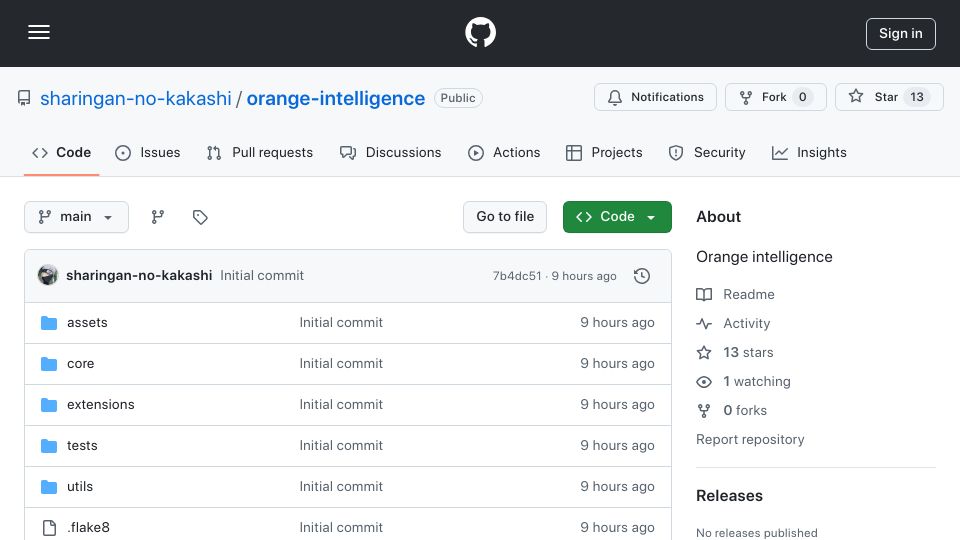Click the star count badge 13

pyautogui.click(x=917, y=97)
